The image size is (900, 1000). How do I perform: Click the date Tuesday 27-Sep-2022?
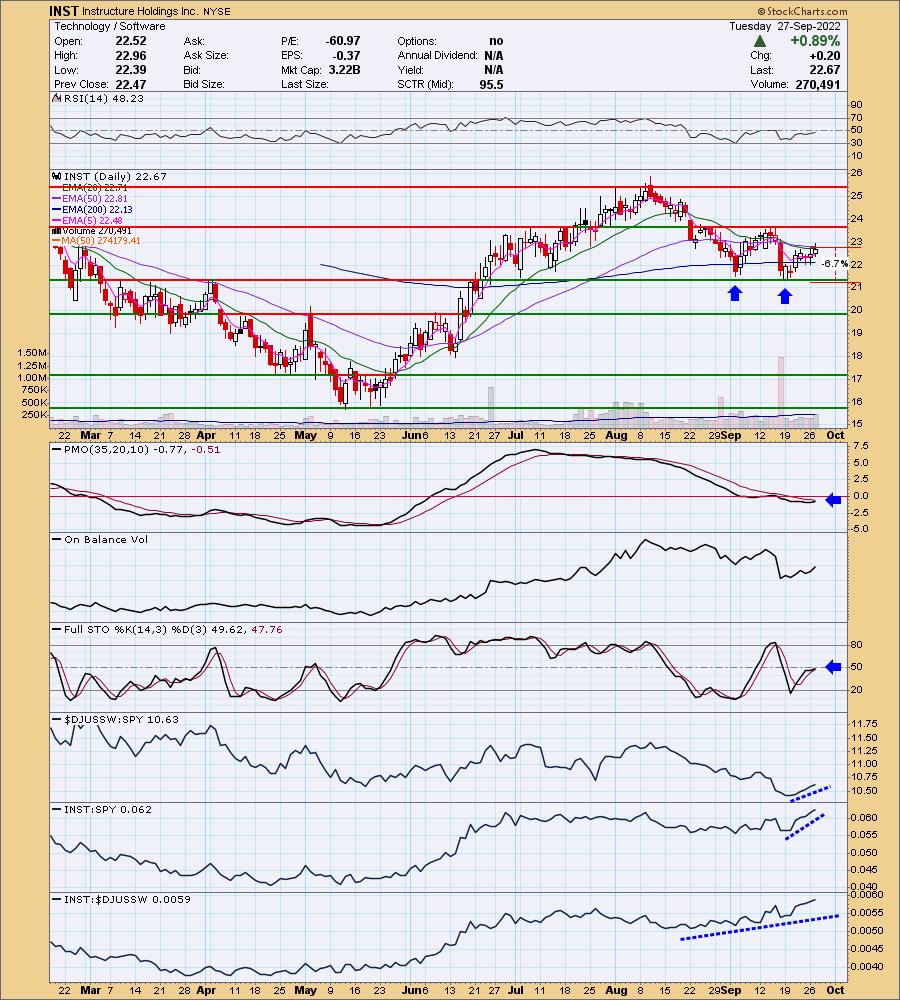tap(785, 26)
